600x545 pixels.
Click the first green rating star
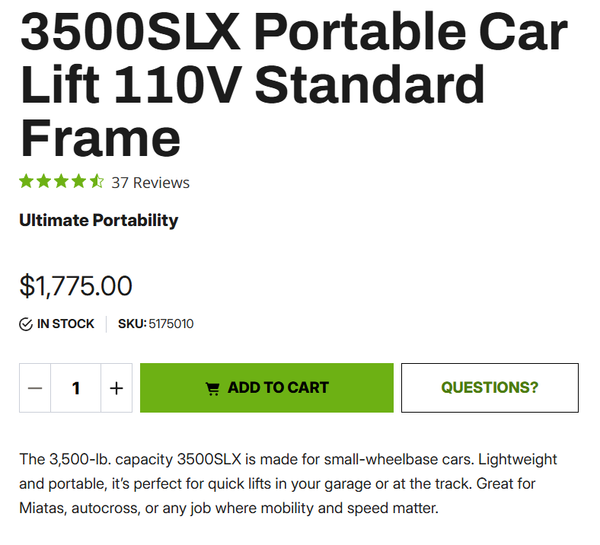point(27,182)
